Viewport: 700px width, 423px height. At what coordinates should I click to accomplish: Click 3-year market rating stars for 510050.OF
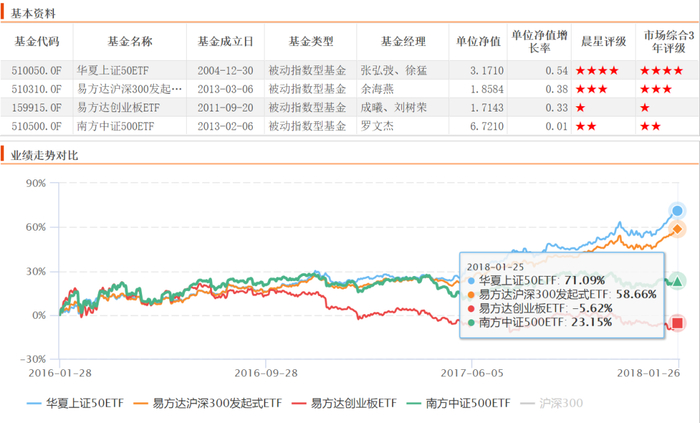(662, 70)
